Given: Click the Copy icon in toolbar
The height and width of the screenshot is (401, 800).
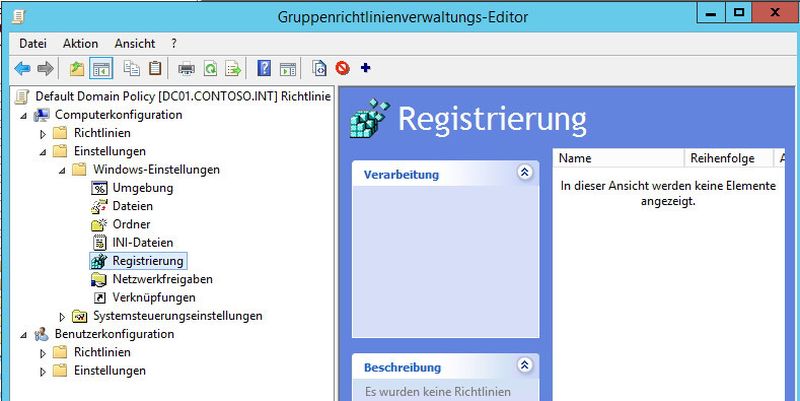Looking at the screenshot, I should point(132,68).
